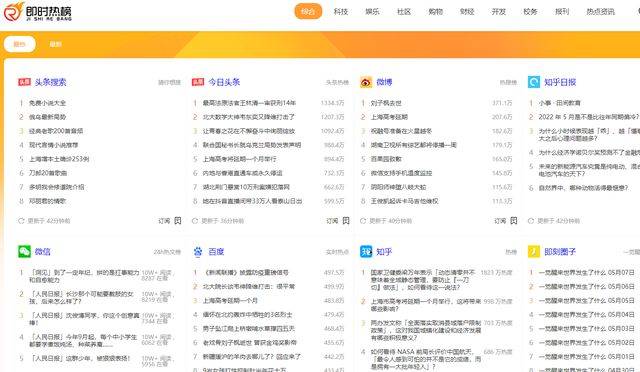Open 经典老歌200首 entry in 头条搜索
This screenshot has height=372, width=640.
(x=56, y=131)
